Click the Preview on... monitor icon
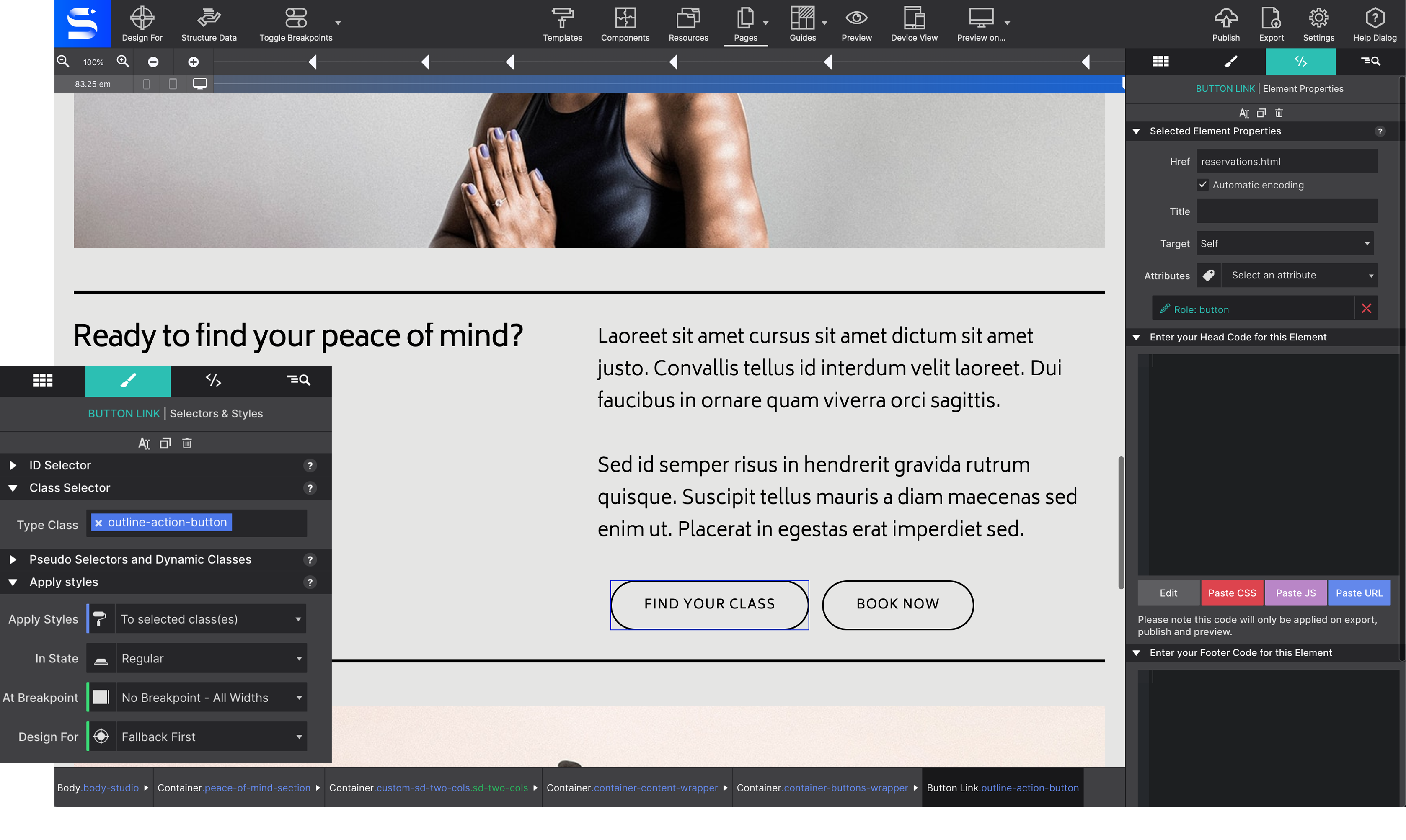Screen dimensions: 1406x840 pos(981,17)
